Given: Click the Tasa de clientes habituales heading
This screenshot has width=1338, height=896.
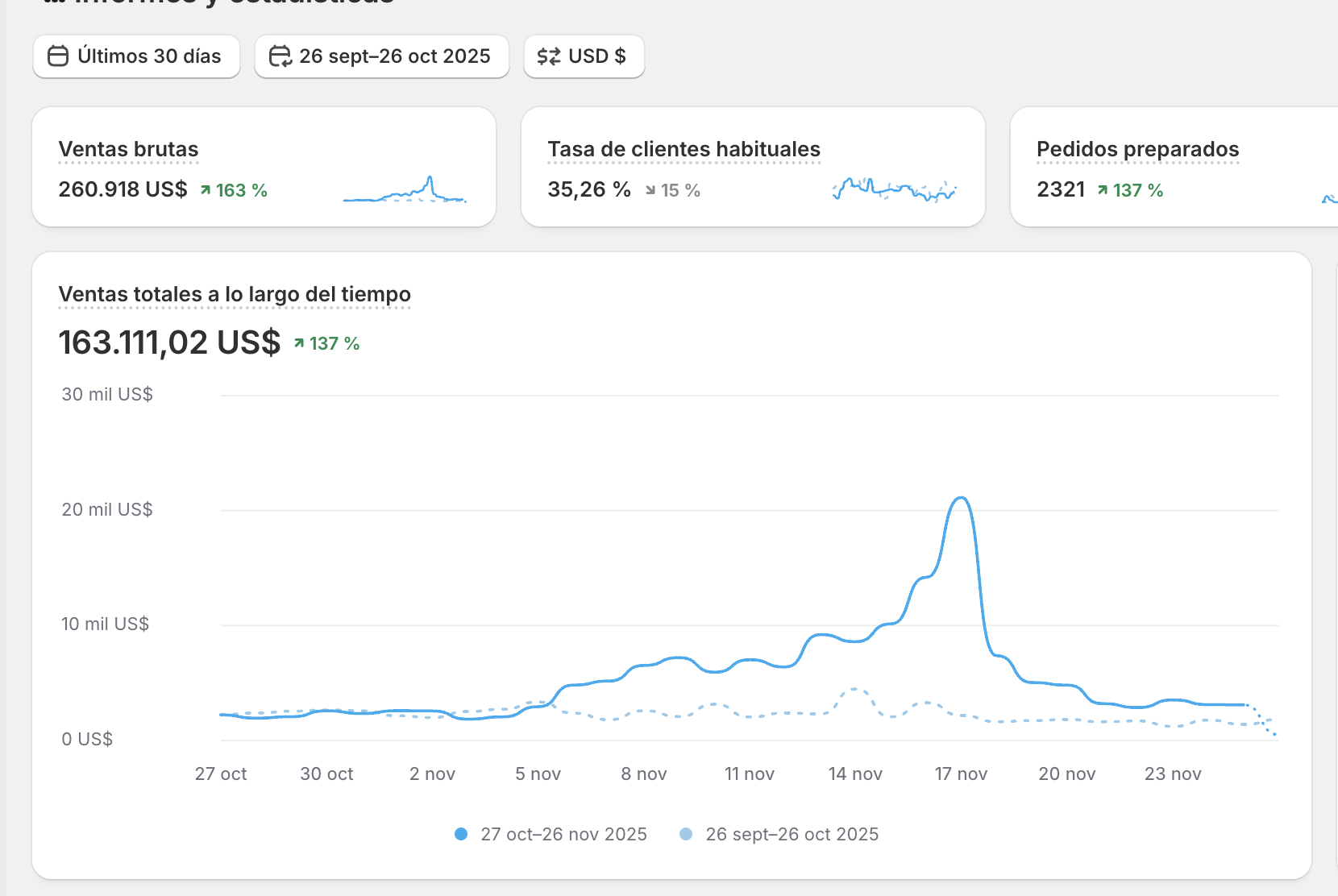Looking at the screenshot, I should [684, 149].
